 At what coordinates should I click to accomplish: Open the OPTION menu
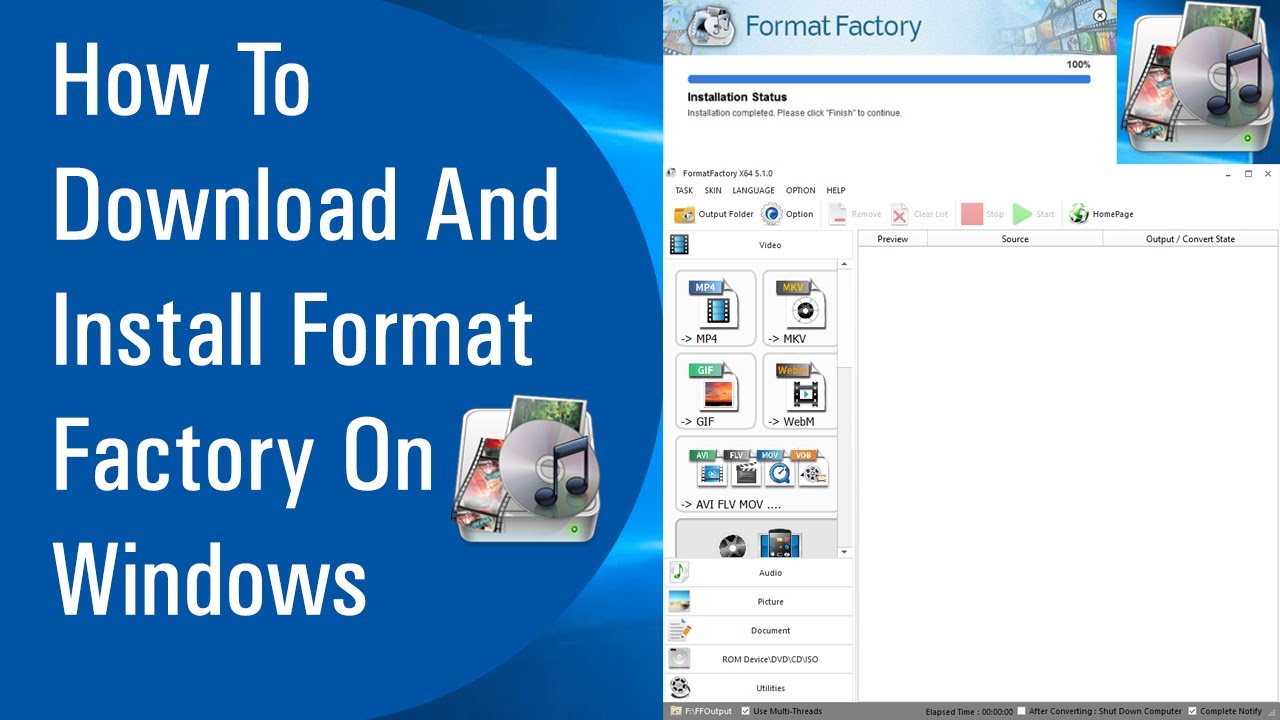[x=801, y=190]
